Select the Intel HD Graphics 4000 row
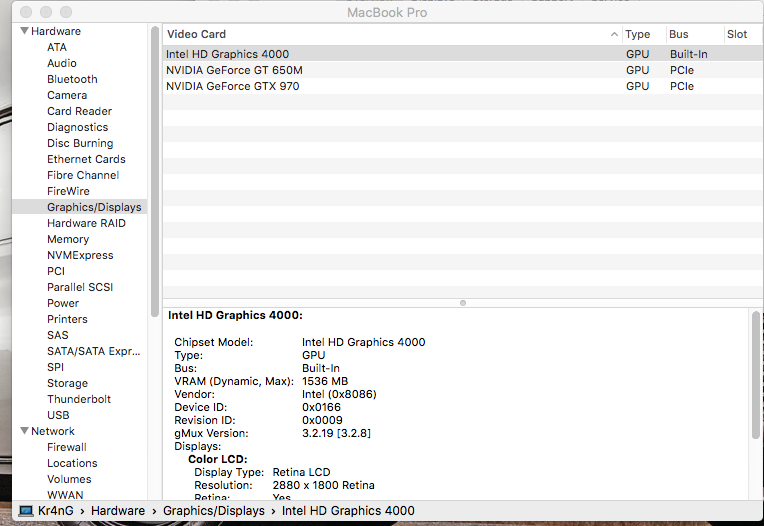 463,54
